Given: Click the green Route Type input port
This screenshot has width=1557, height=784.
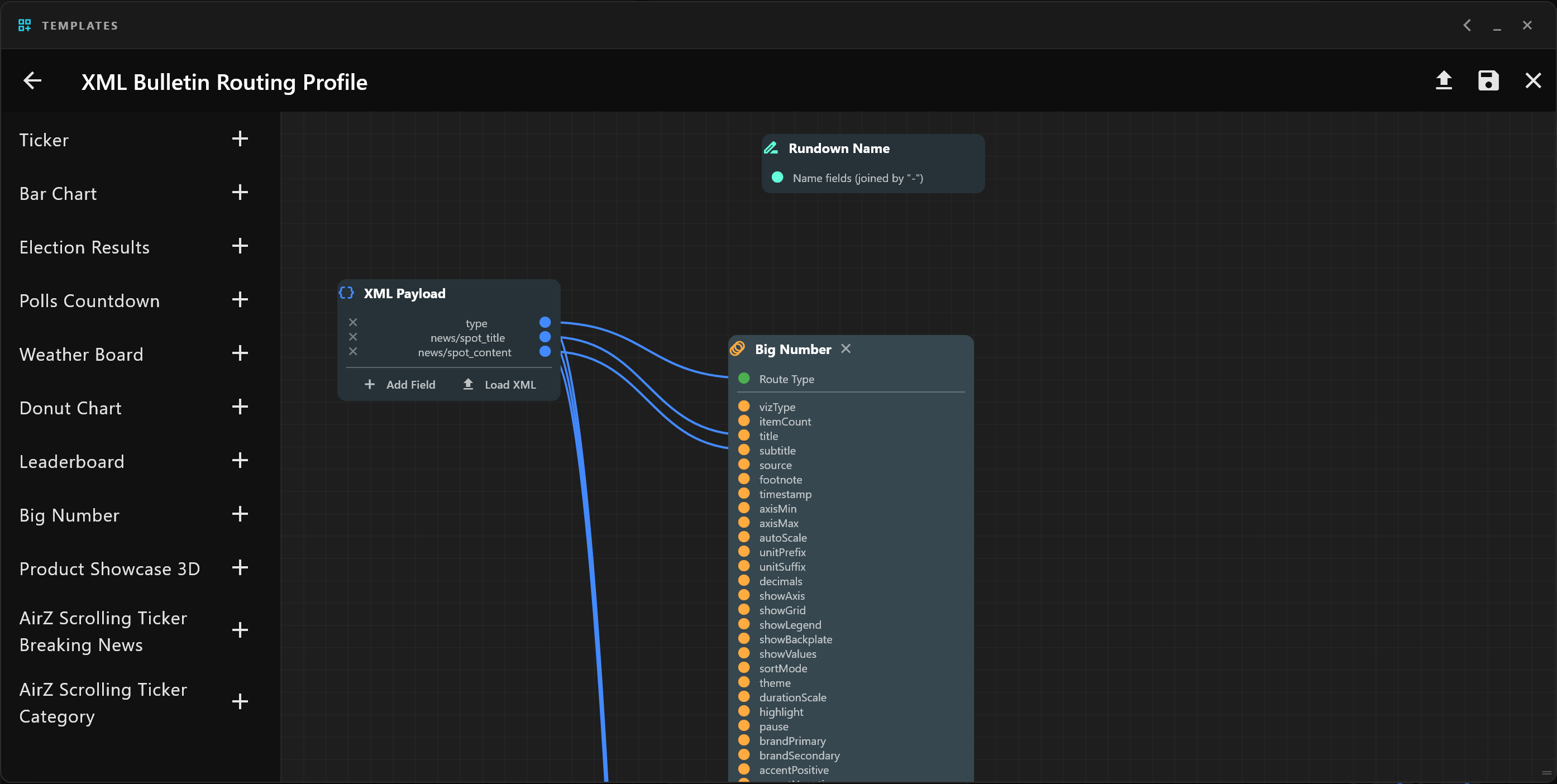Looking at the screenshot, I should [x=744, y=379].
